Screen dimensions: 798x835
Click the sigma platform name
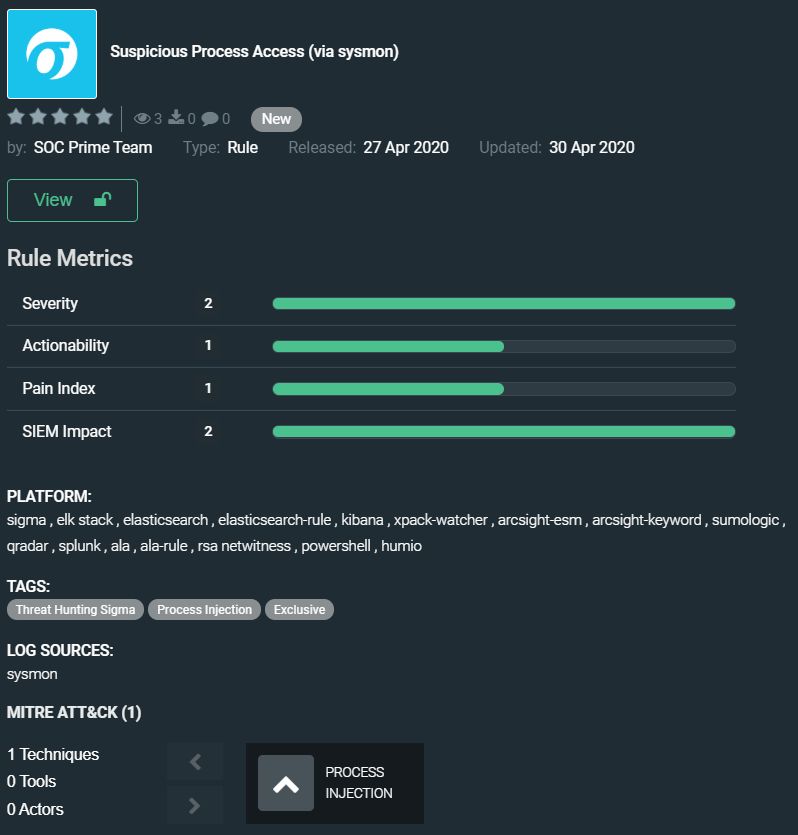tap(26, 520)
